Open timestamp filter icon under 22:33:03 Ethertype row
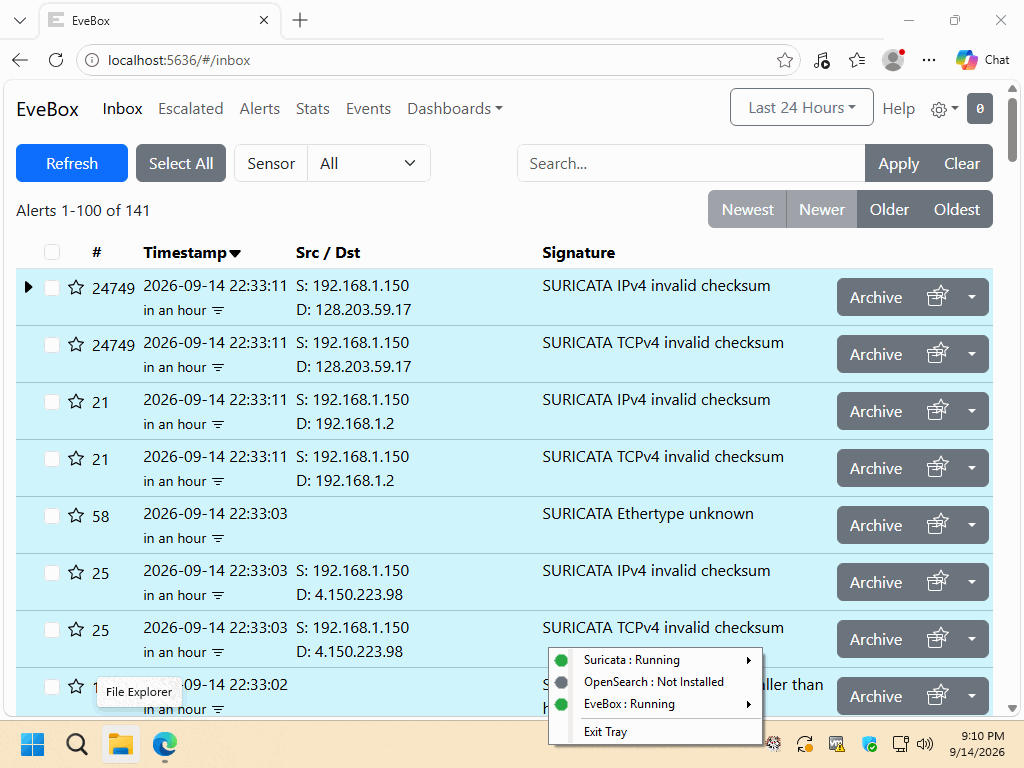The height and width of the screenshot is (768, 1024). pos(218,539)
